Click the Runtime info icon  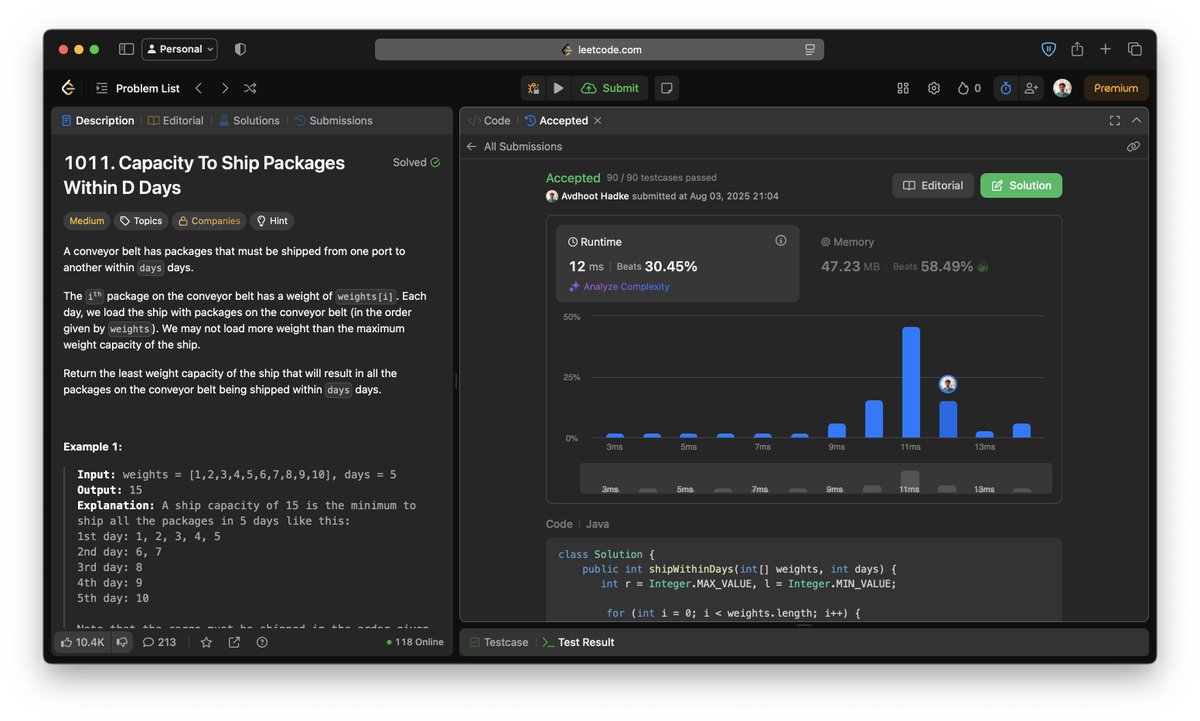pos(781,241)
